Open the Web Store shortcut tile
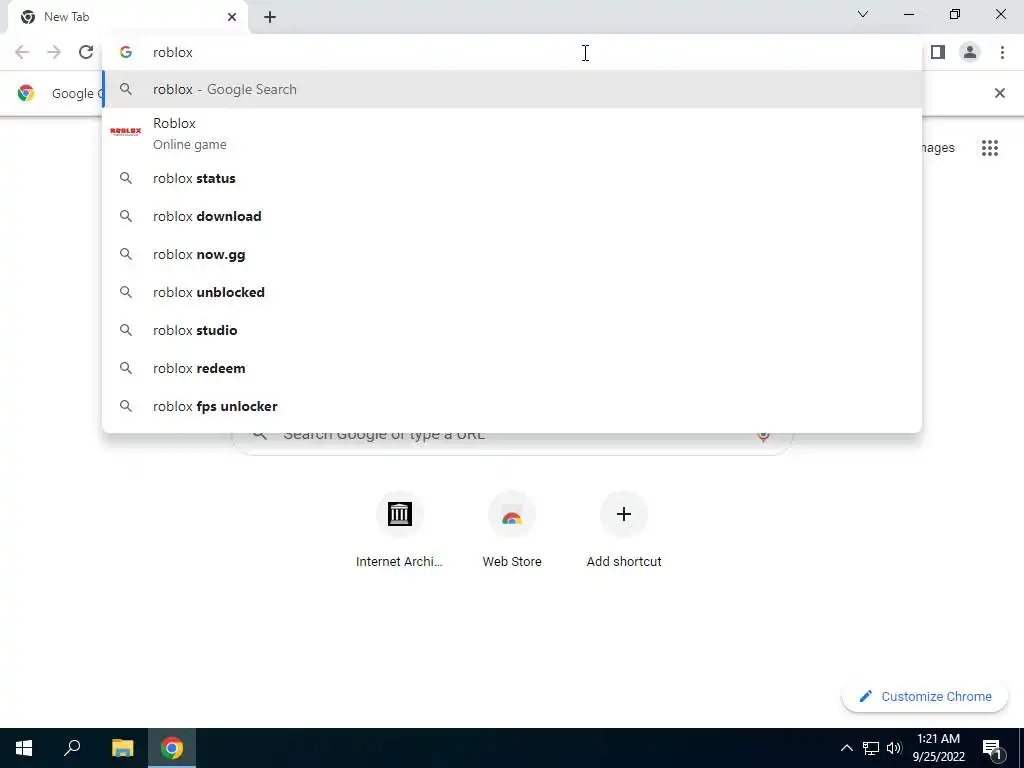Viewport: 1024px width, 768px height. [511, 530]
